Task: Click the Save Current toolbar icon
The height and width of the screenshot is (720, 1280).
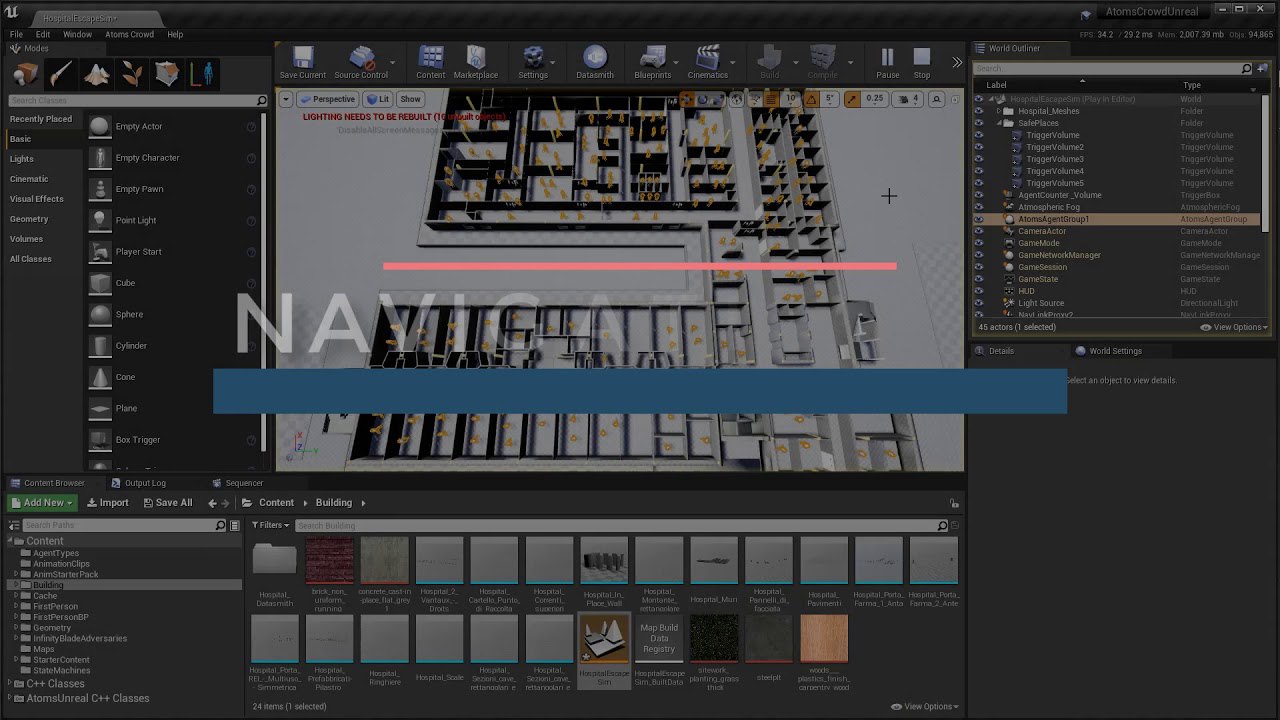Action: tap(302, 62)
